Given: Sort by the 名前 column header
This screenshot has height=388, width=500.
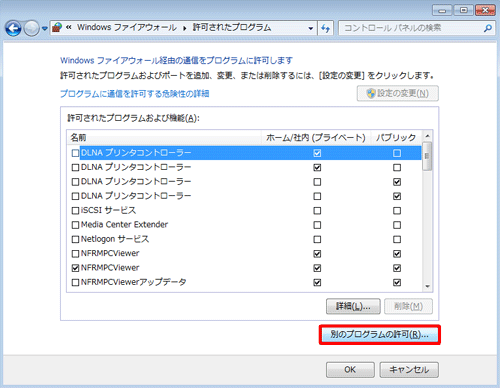Looking at the screenshot, I should click(164, 137).
